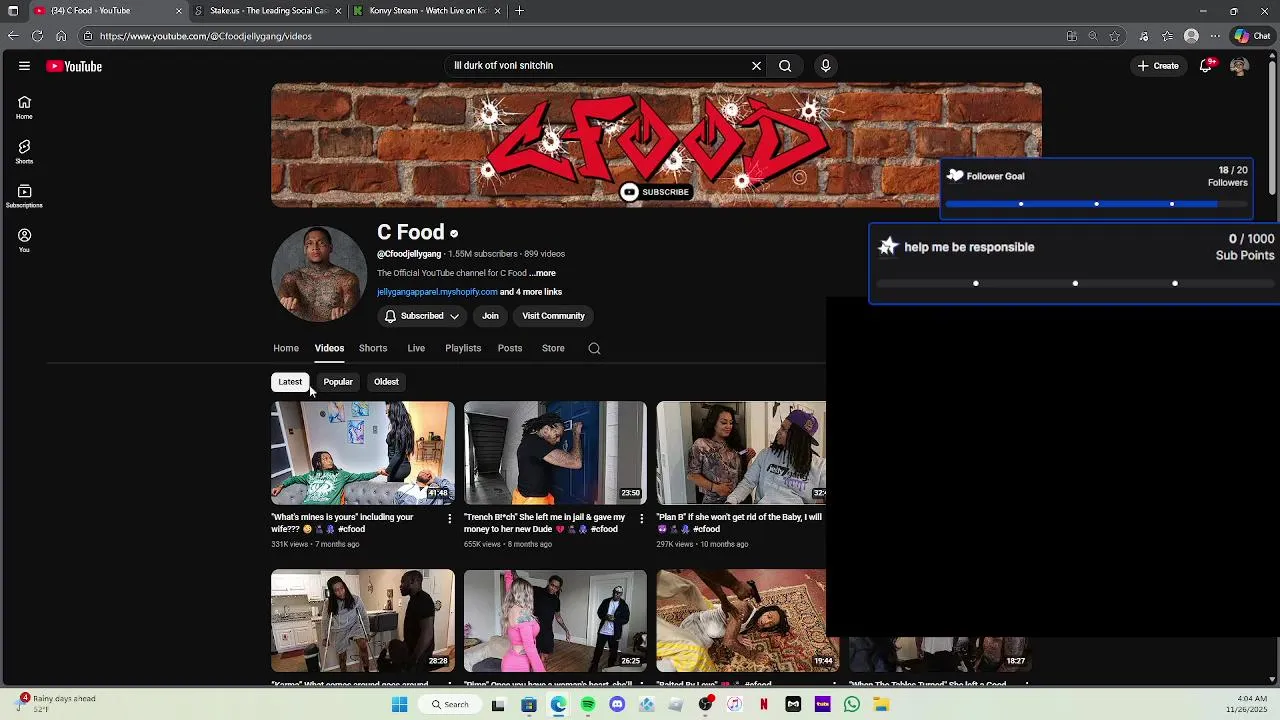Image resolution: width=1280 pixels, height=720 pixels.
Task: Click the Follower Goal progress bar
Action: coord(1096,204)
